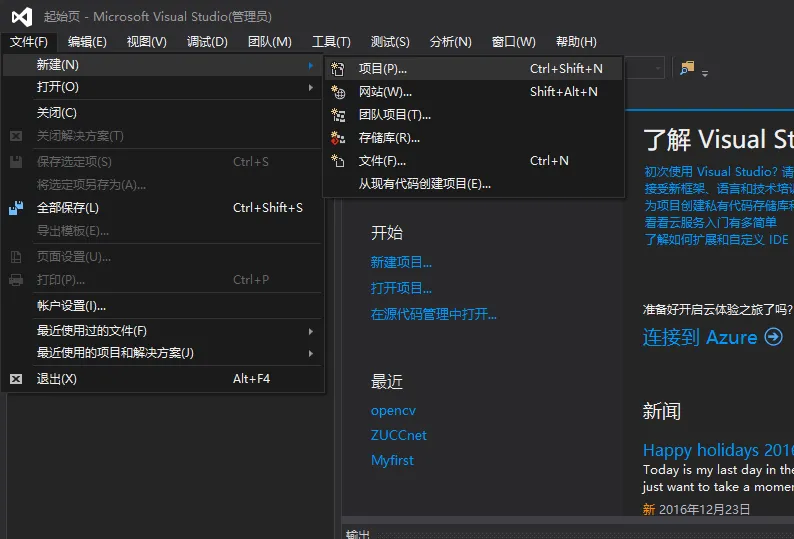
Task: Open 帐户设置(I)... from the File menu
Action: (x=162, y=306)
